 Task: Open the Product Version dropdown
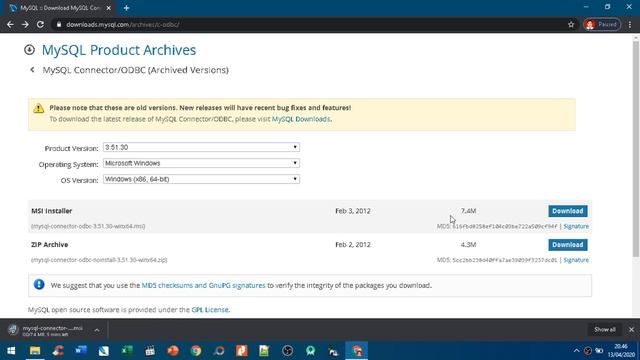201,147
